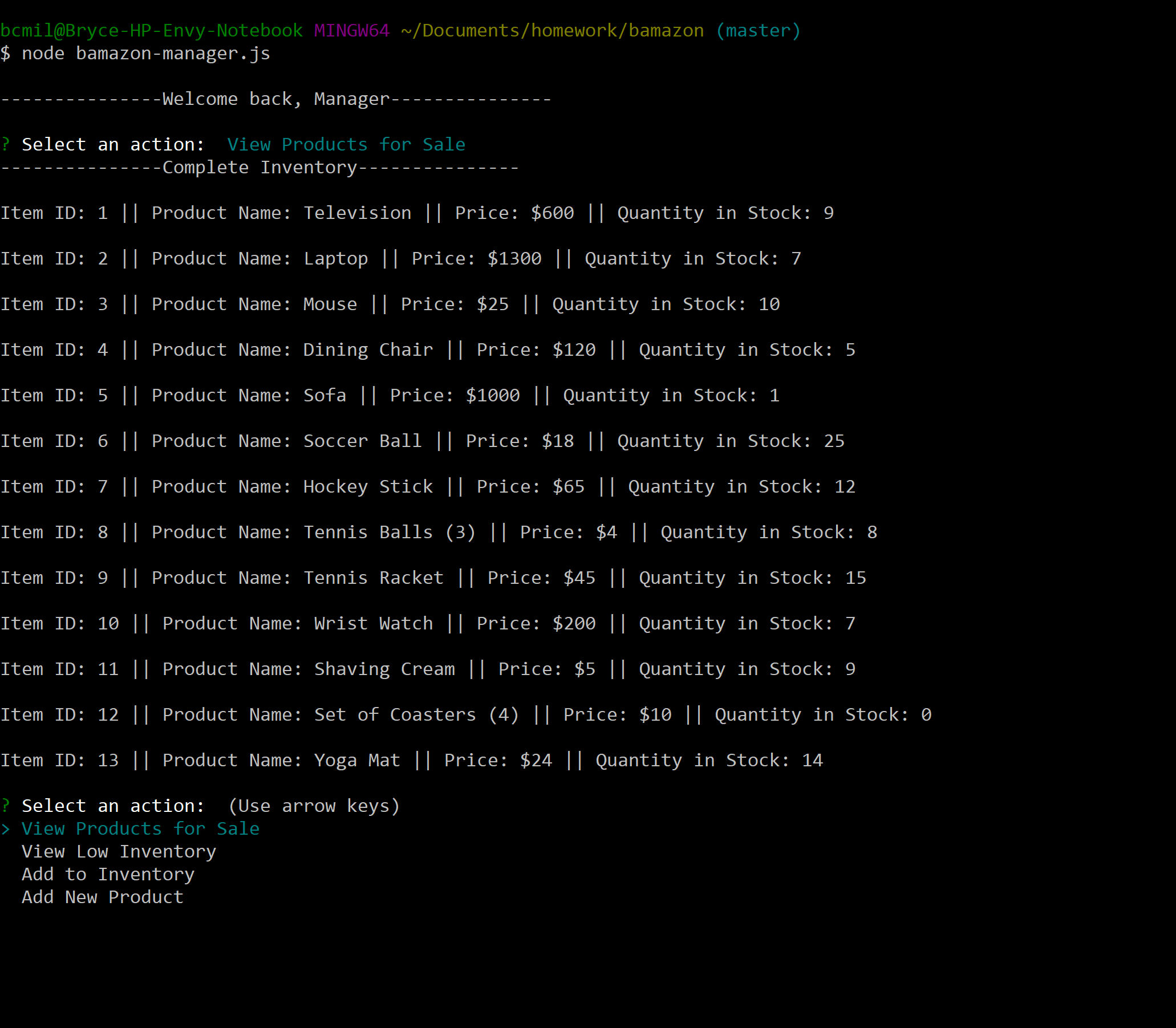Image resolution: width=1176 pixels, height=1028 pixels.
Task: Click the Yoga Mat inventory row
Action: (412, 760)
